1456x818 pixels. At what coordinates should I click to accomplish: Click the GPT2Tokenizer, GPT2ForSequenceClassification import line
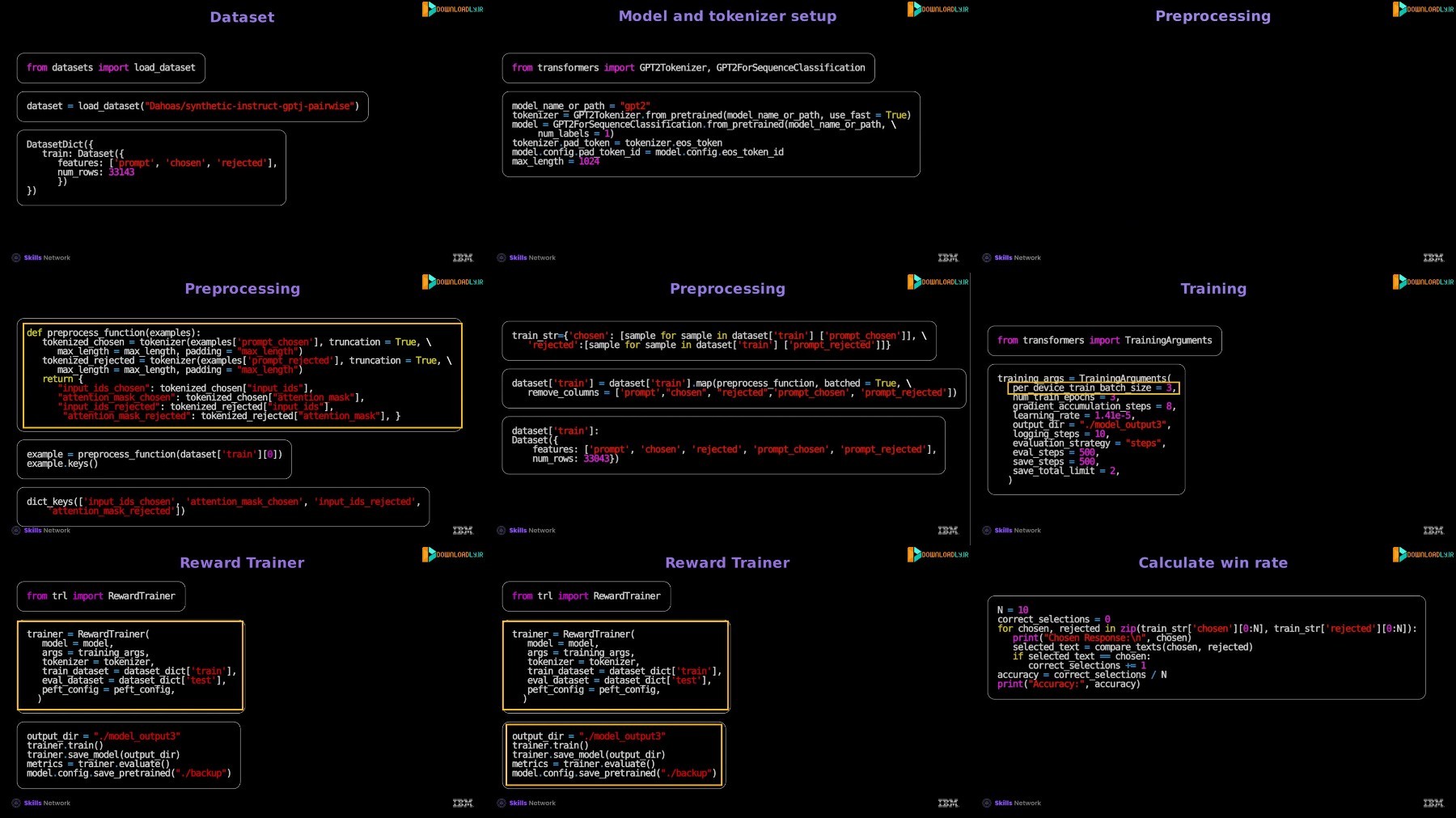click(688, 68)
